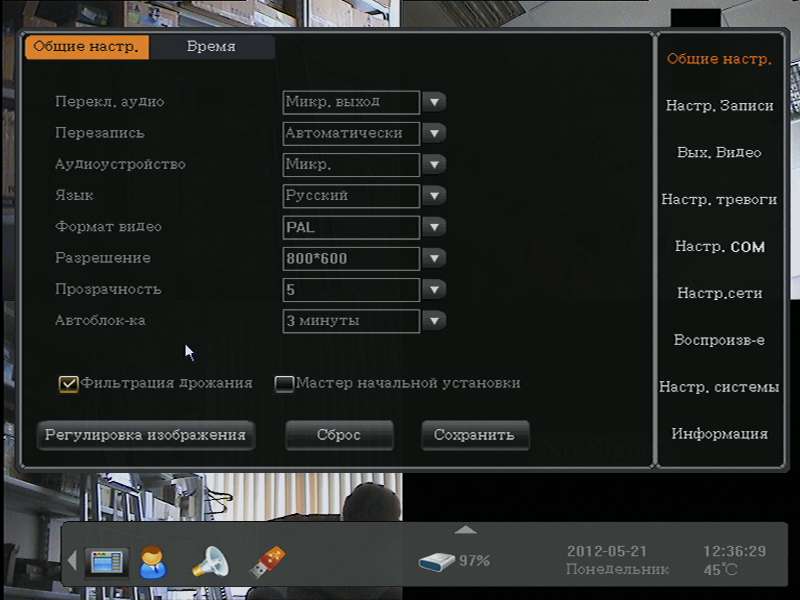Click the Сохранить button

(x=474, y=435)
